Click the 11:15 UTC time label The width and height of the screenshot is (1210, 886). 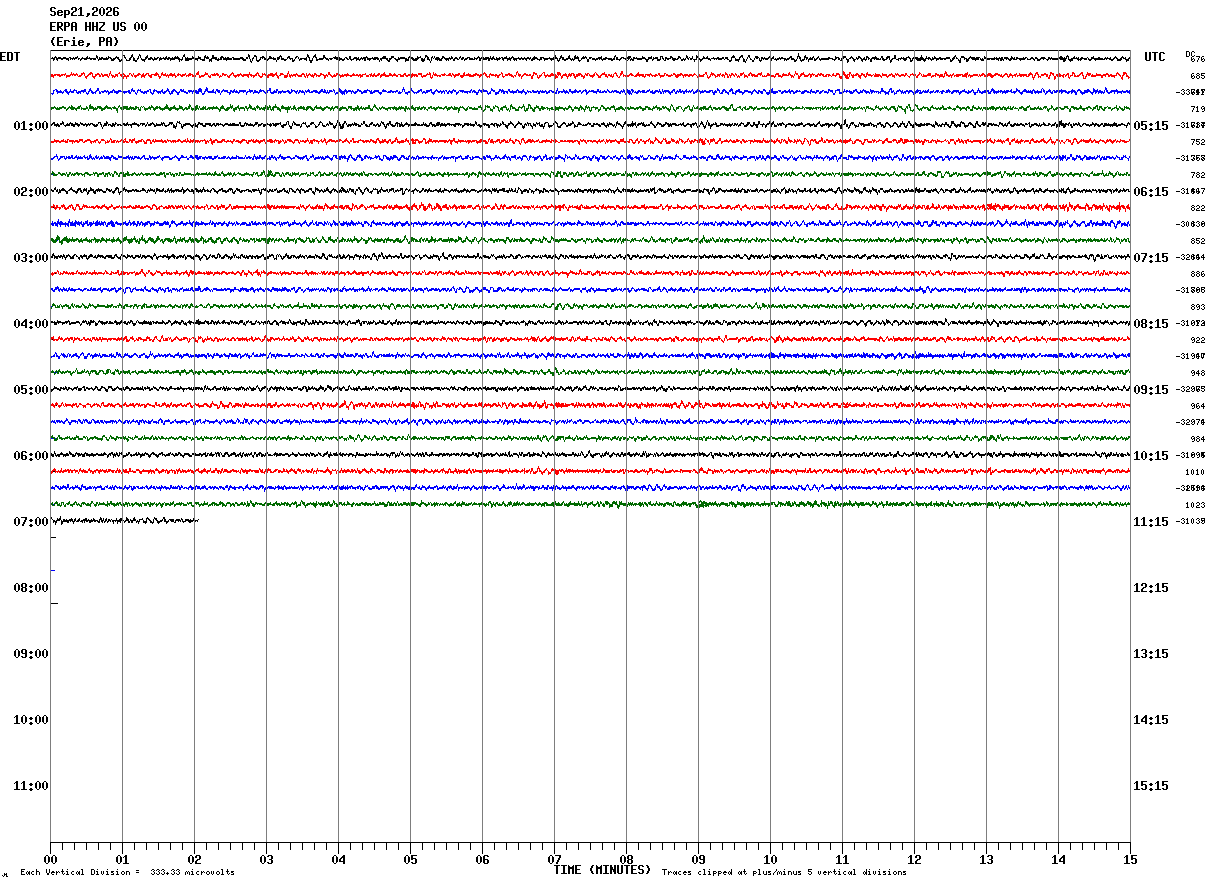(1151, 522)
